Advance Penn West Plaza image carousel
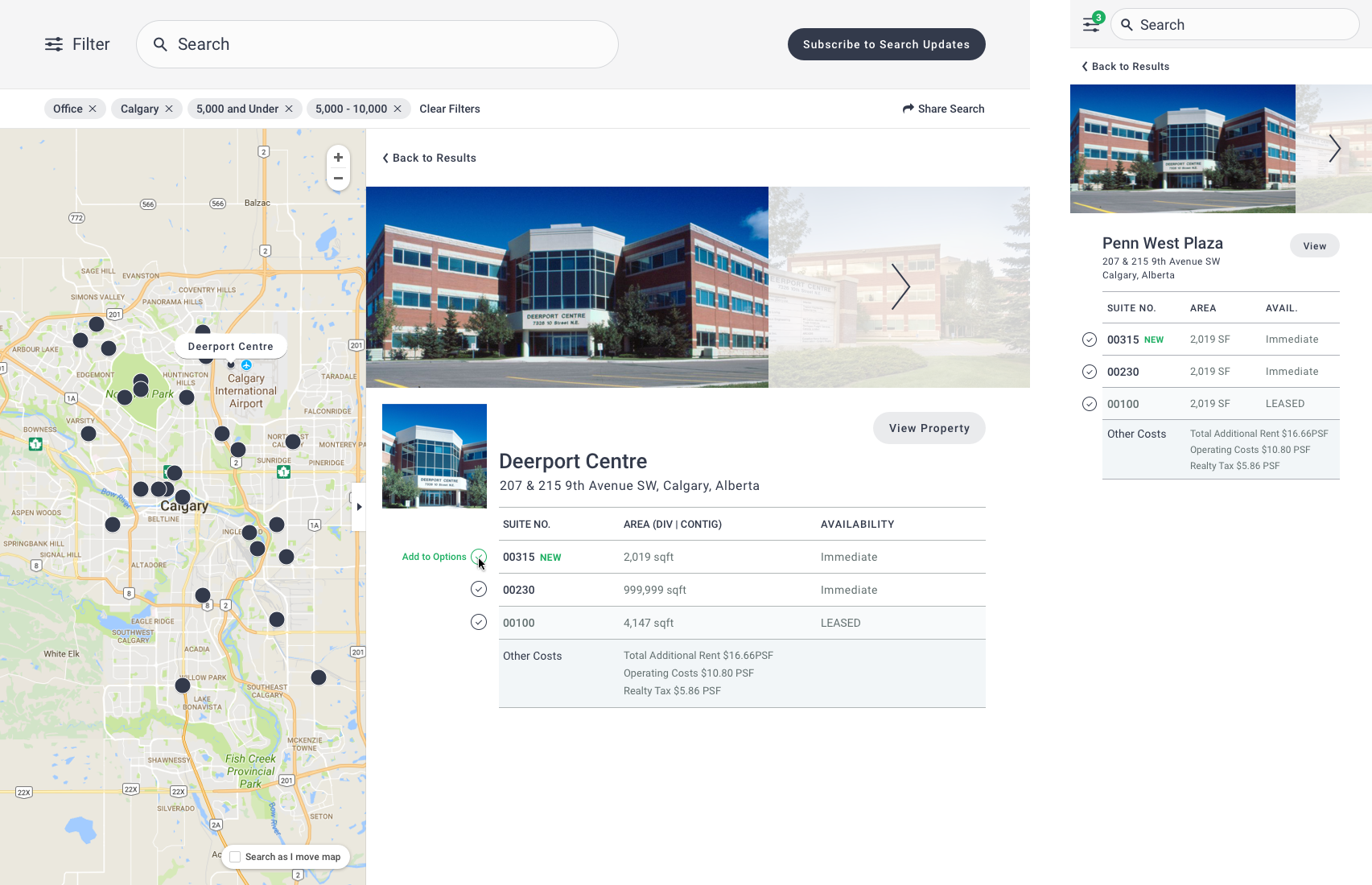This screenshot has height=885, width=1372. click(x=1335, y=148)
